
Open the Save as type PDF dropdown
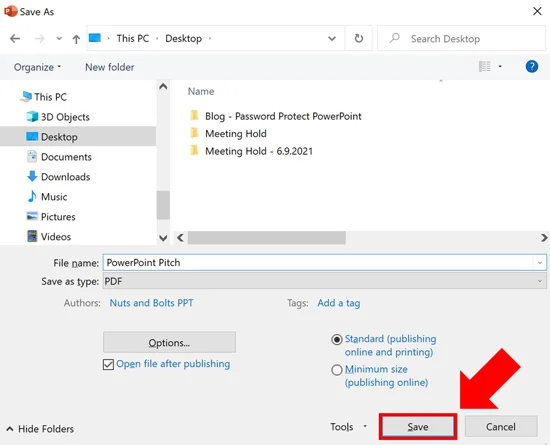pos(324,281)
